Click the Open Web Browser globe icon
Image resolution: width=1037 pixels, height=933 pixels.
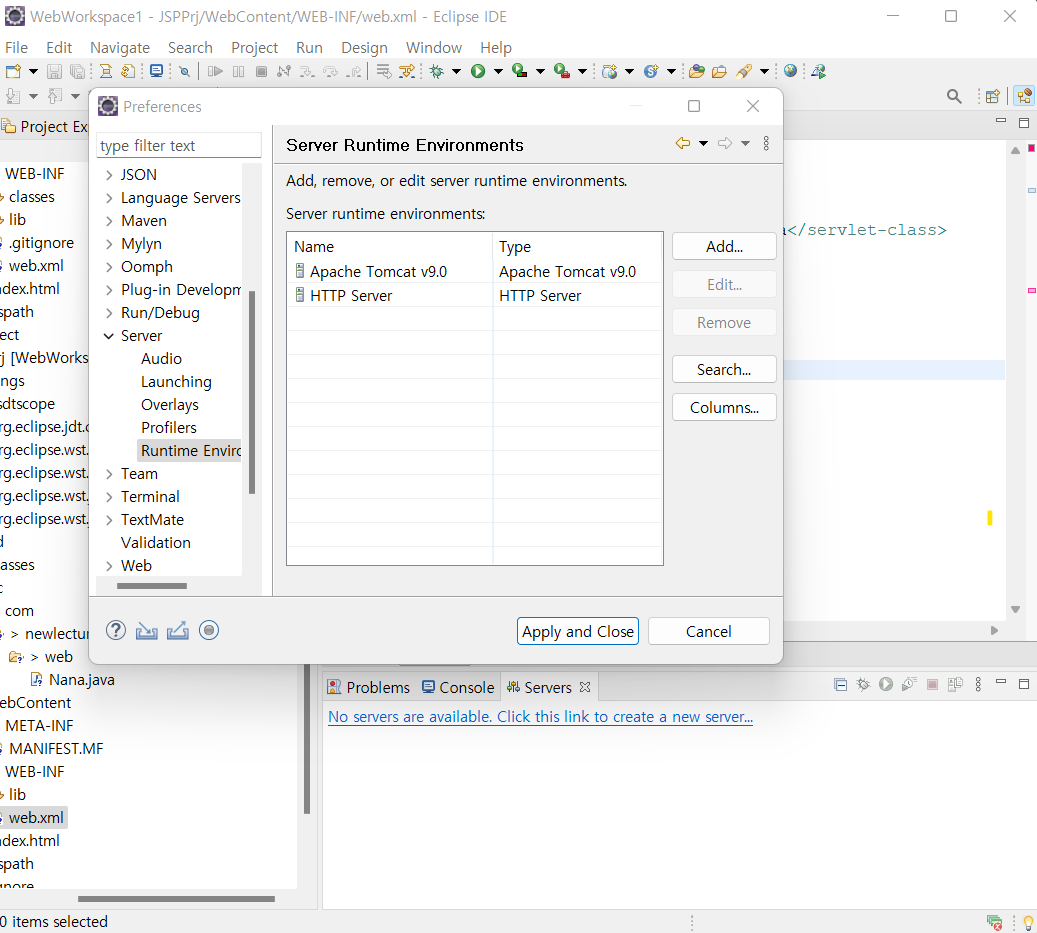click(x=790, y=71)
